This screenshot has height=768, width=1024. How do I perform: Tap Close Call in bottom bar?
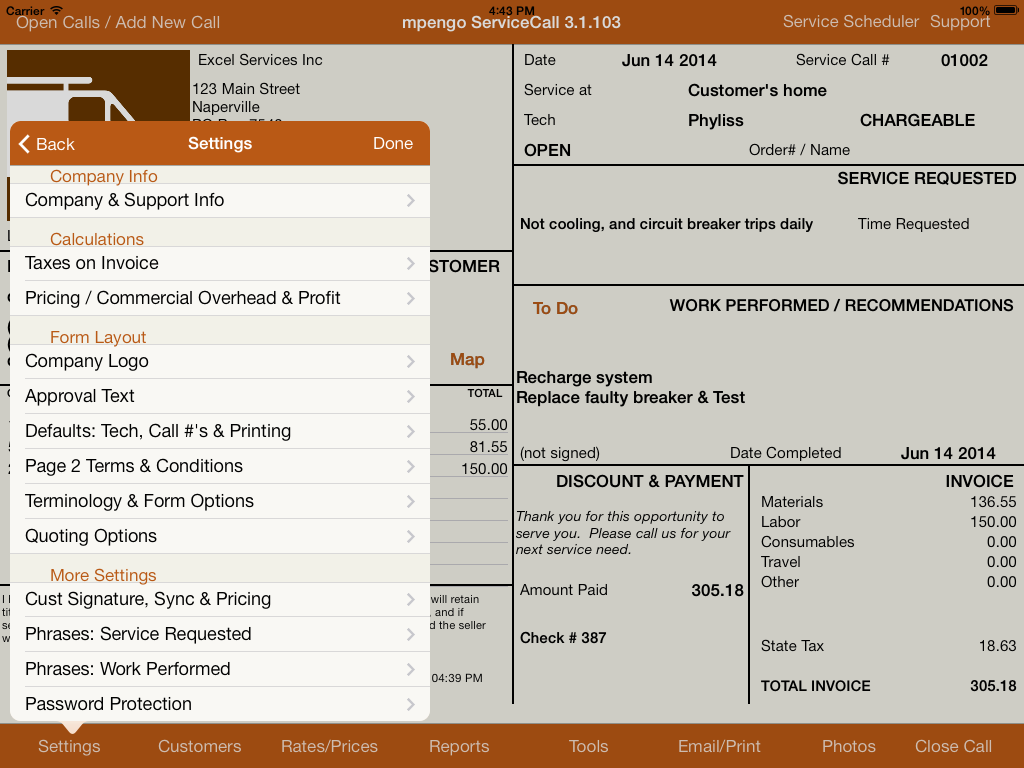click(953, 746)
